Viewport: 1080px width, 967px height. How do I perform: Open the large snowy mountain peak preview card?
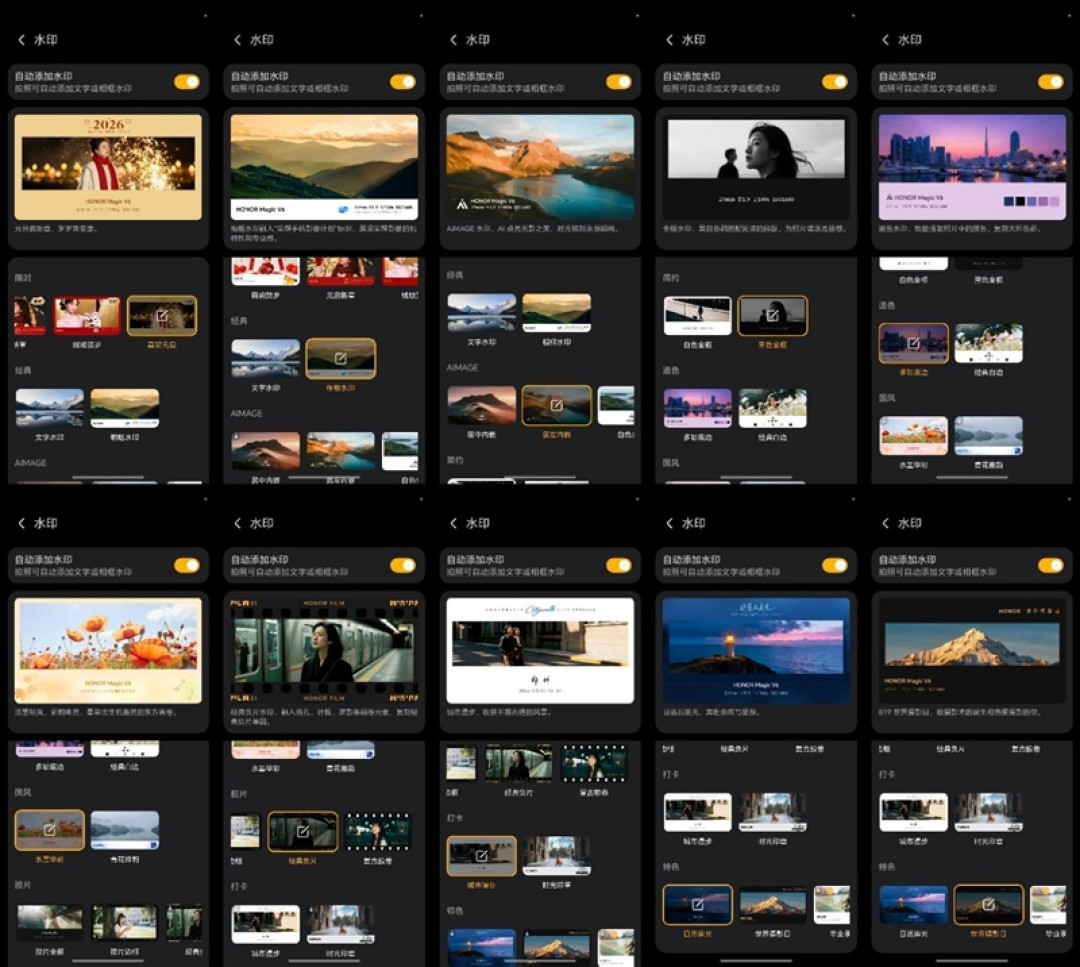point(972,651)
